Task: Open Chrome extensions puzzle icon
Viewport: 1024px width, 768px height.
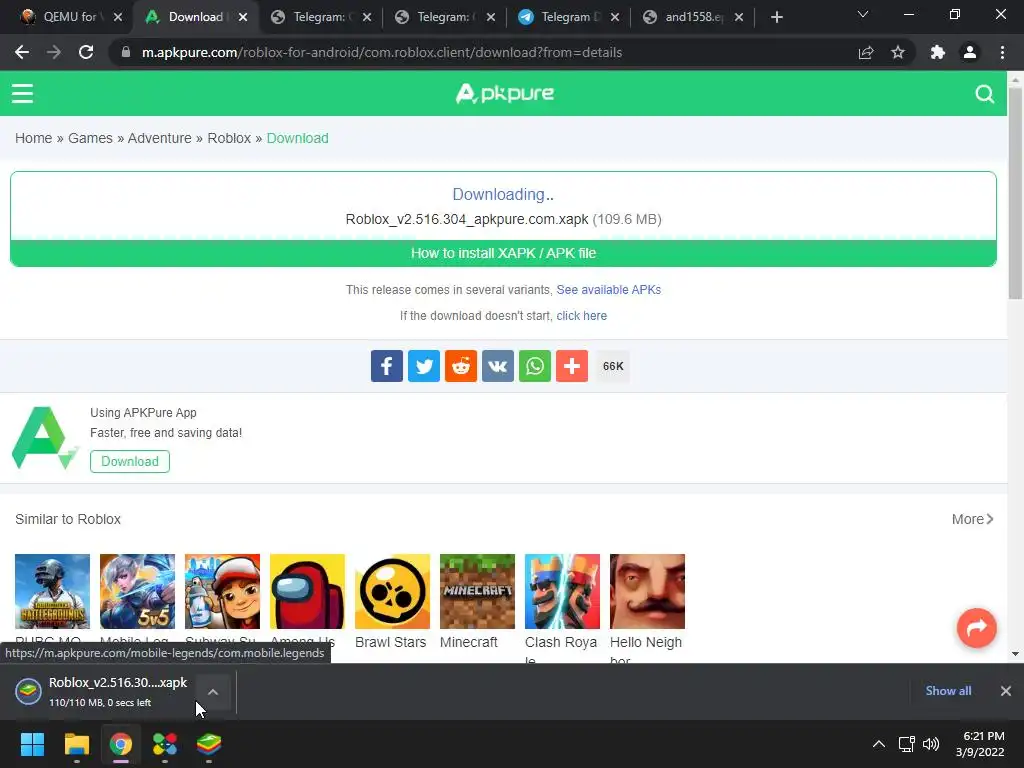Action: pos(938,52)
